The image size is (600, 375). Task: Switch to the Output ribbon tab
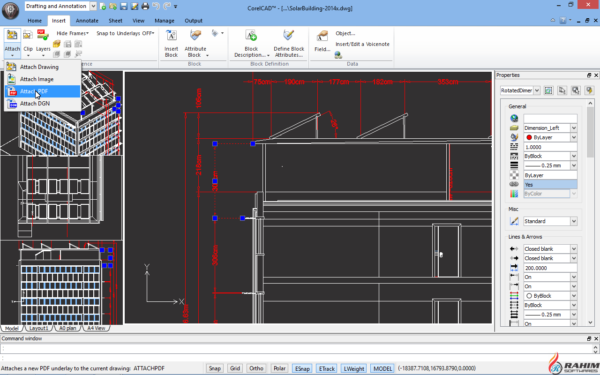tap(193, 21)
